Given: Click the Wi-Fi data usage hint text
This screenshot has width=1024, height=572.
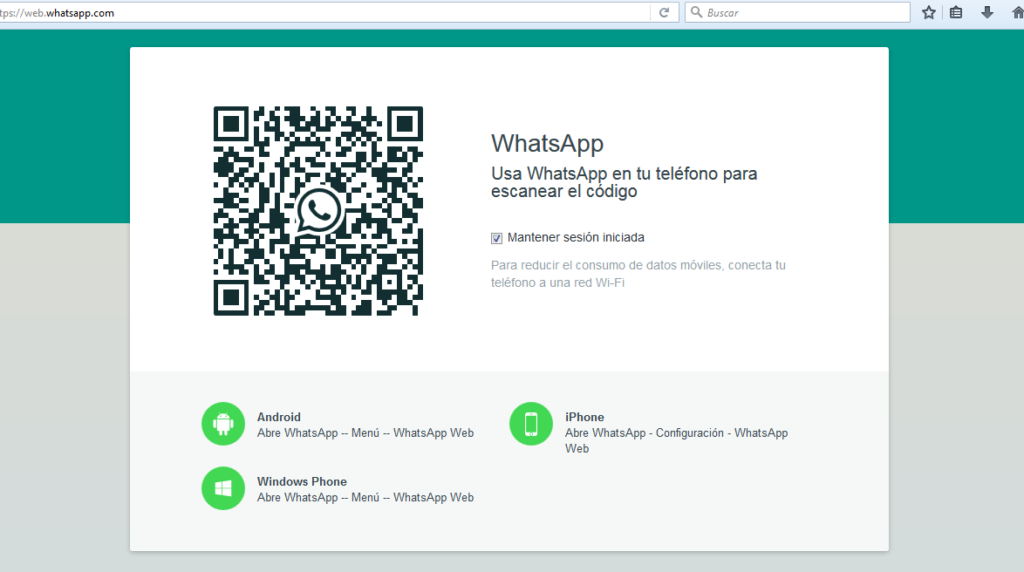Looking at the screenshot, I should (638, 274).
